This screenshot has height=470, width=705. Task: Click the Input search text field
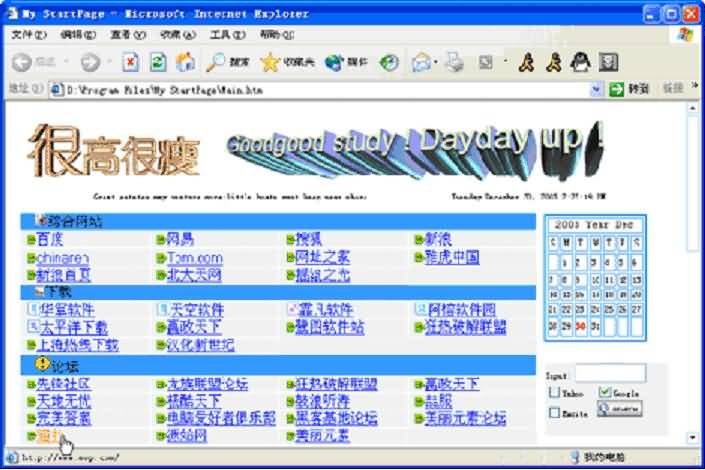[611, 373]
